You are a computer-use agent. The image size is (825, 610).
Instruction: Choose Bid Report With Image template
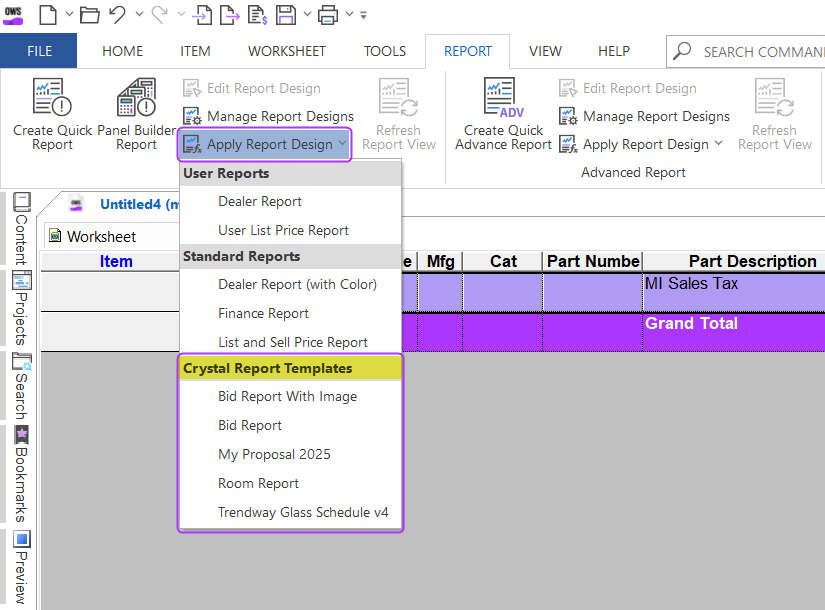click(x=290, y=396)
